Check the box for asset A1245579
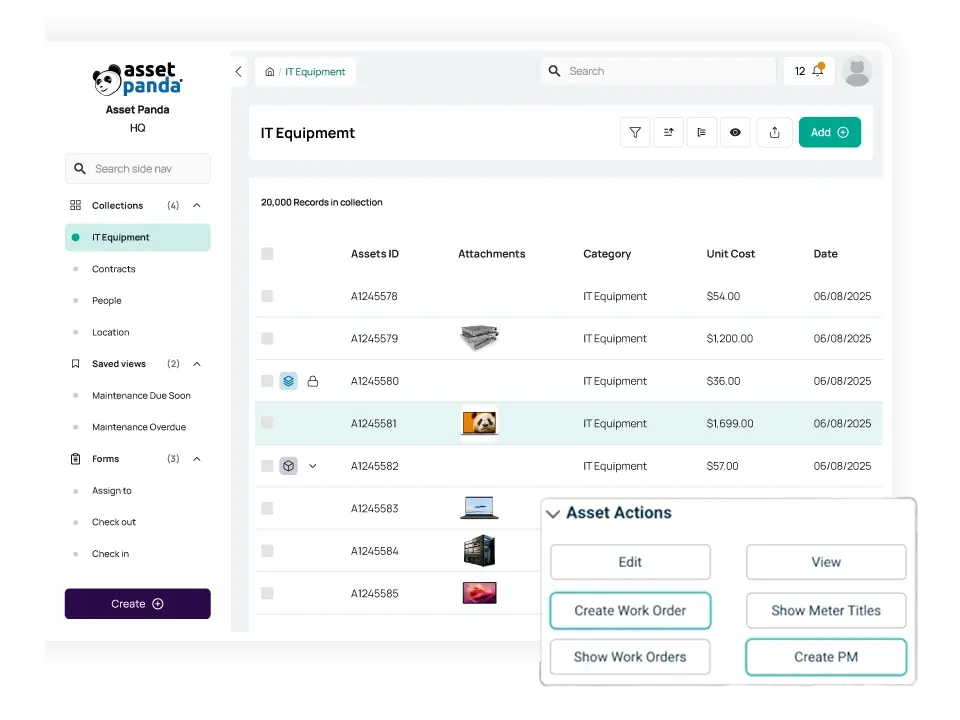 [267, 339]
